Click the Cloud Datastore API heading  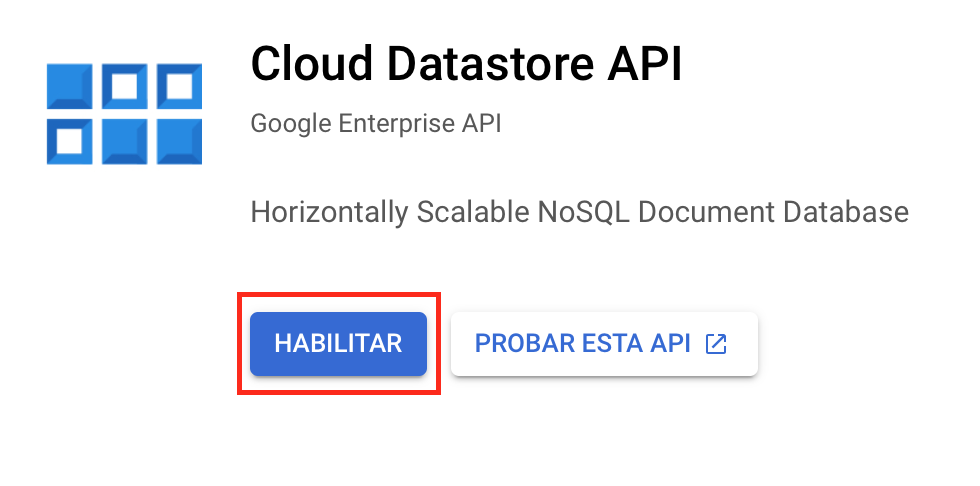(x=466, y=64)
